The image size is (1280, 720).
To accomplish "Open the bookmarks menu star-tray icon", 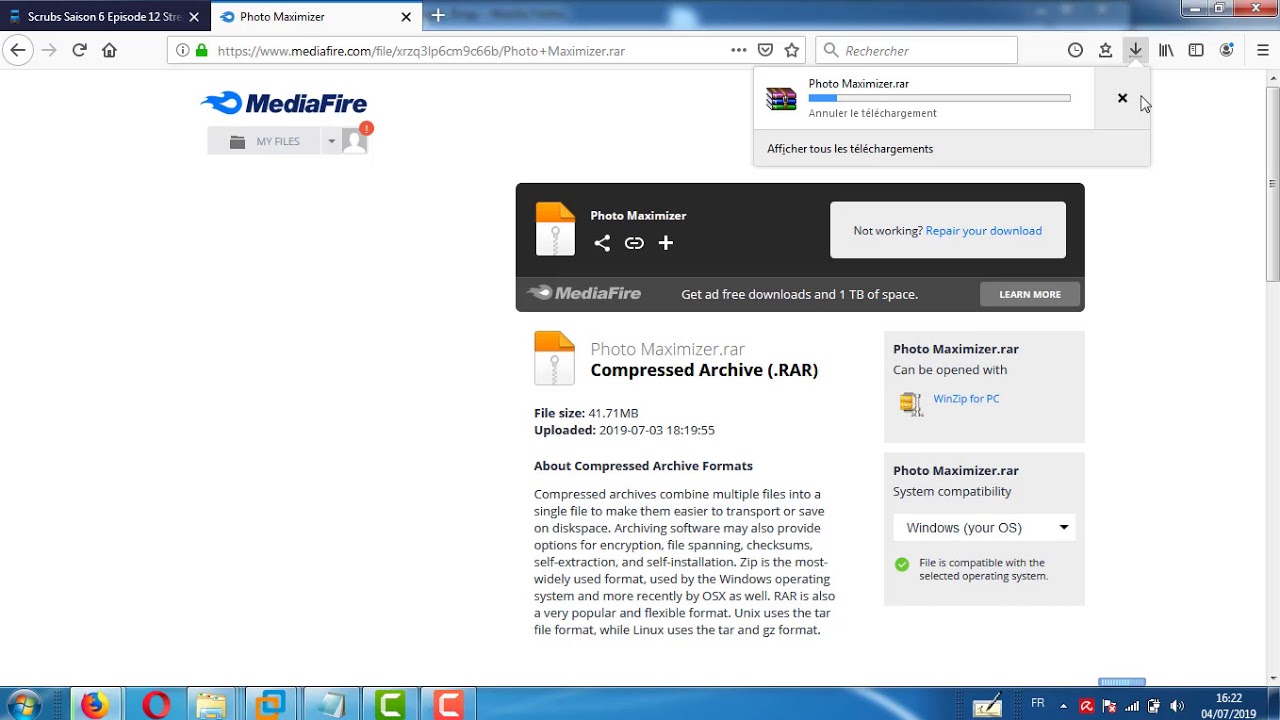I will (1105, 50).
